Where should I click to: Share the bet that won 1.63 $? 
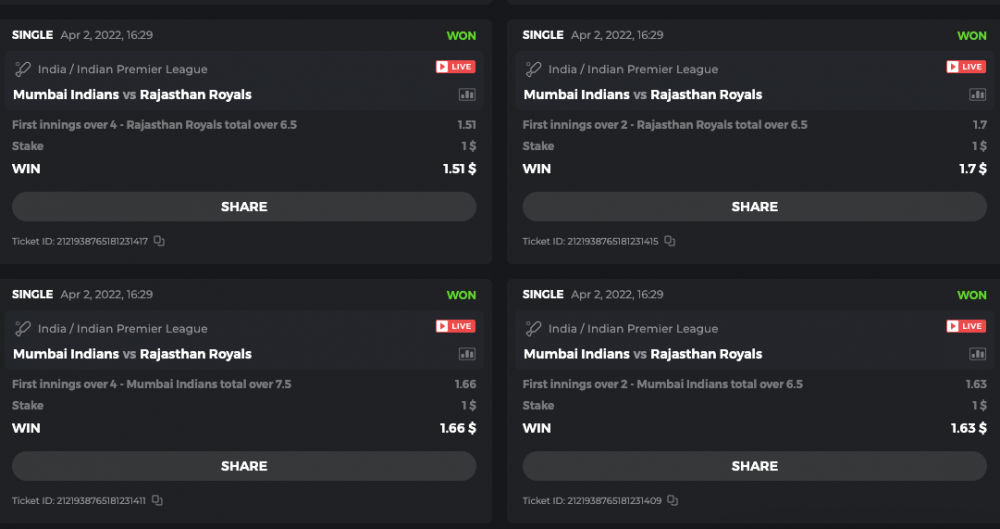[755, 466]
